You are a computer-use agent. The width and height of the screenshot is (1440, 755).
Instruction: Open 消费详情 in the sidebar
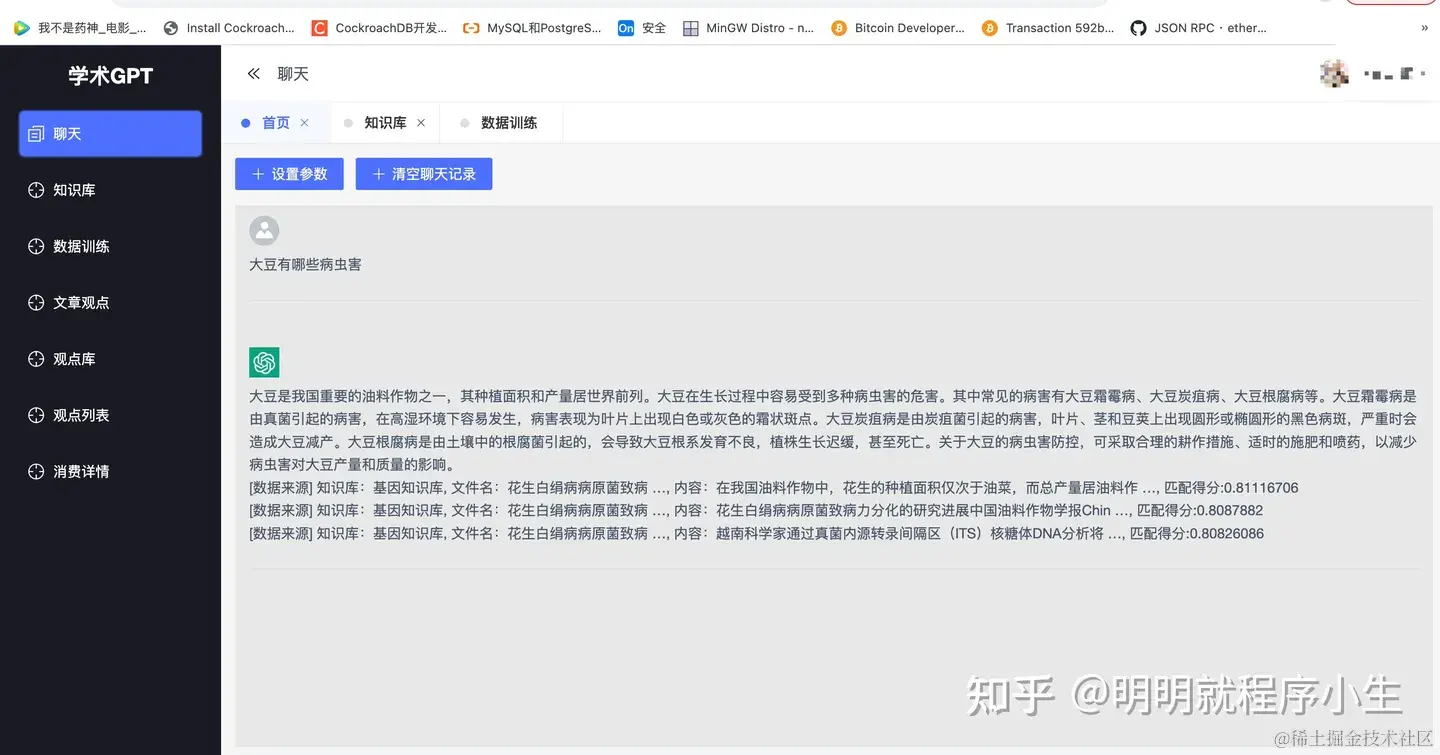[x=110, y=471]
